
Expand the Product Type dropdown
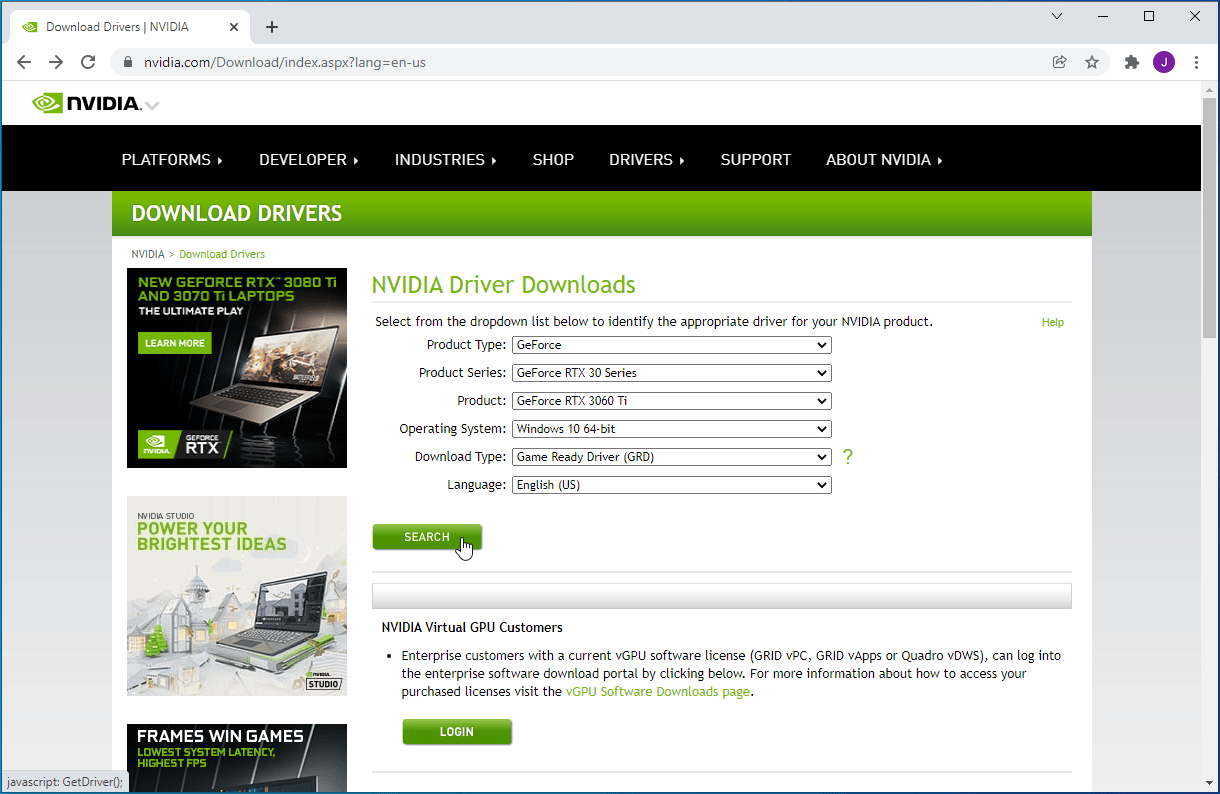coord(671,345)
